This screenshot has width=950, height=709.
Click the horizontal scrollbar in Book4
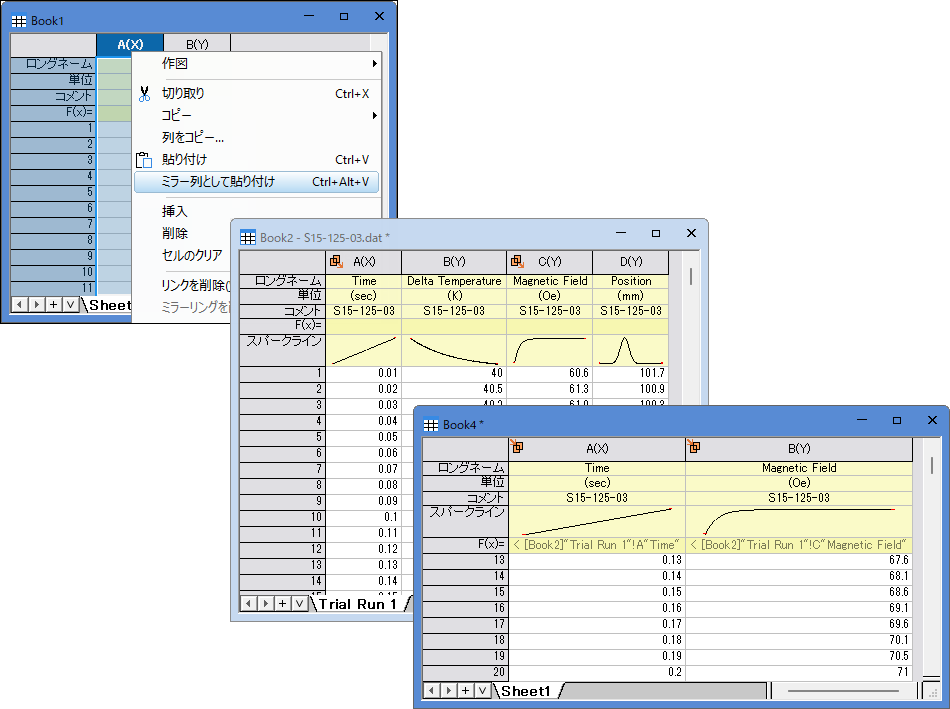click(843, 691)
